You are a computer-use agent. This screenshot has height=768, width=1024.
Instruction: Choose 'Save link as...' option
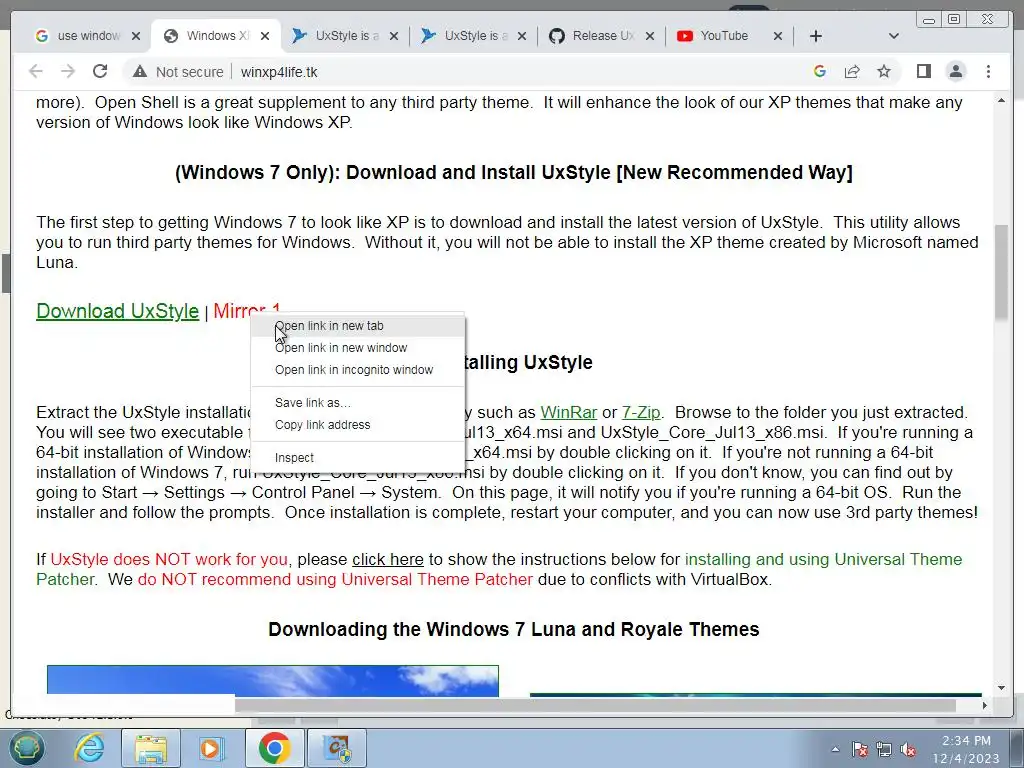[358, 403]
